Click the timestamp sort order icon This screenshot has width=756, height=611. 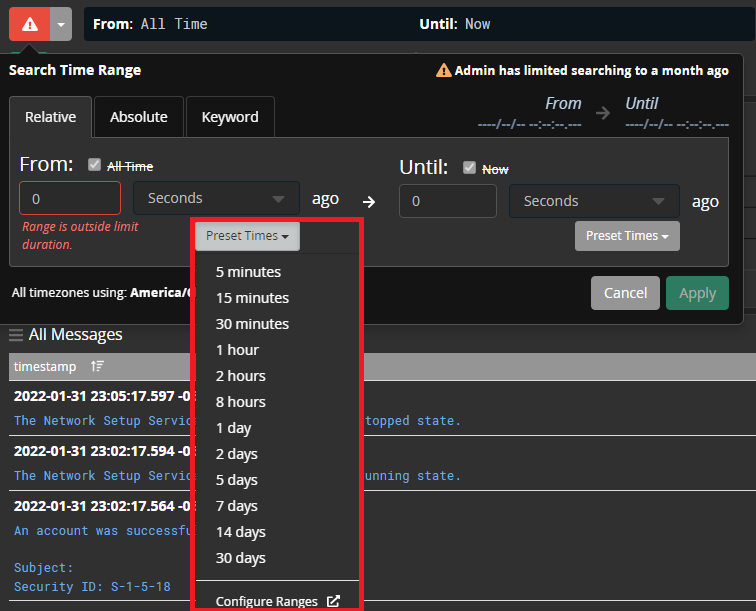(x=97, y=367)
